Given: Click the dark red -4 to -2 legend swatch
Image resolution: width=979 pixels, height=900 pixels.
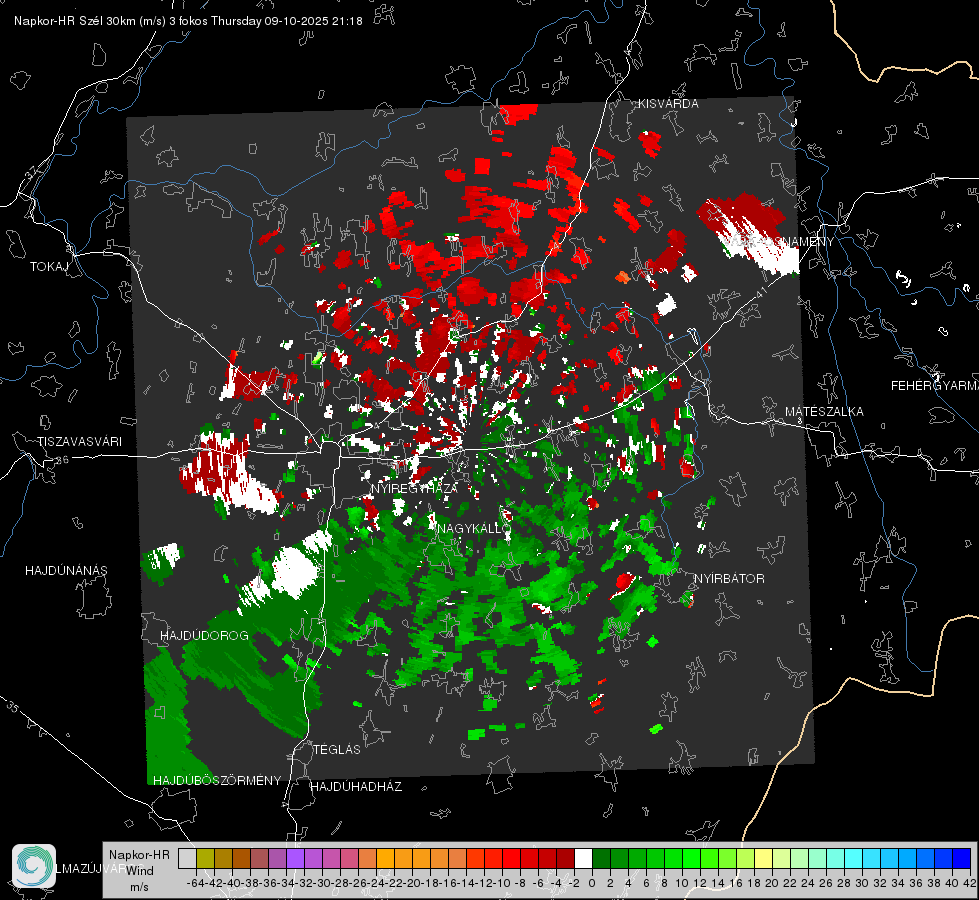Looking at the screenshot, I should pos(565,859).
